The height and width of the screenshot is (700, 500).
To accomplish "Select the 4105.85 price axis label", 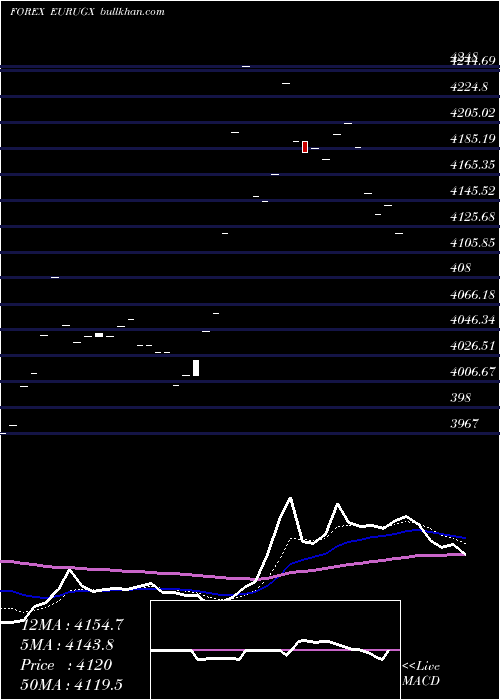I will coord(473,242).
